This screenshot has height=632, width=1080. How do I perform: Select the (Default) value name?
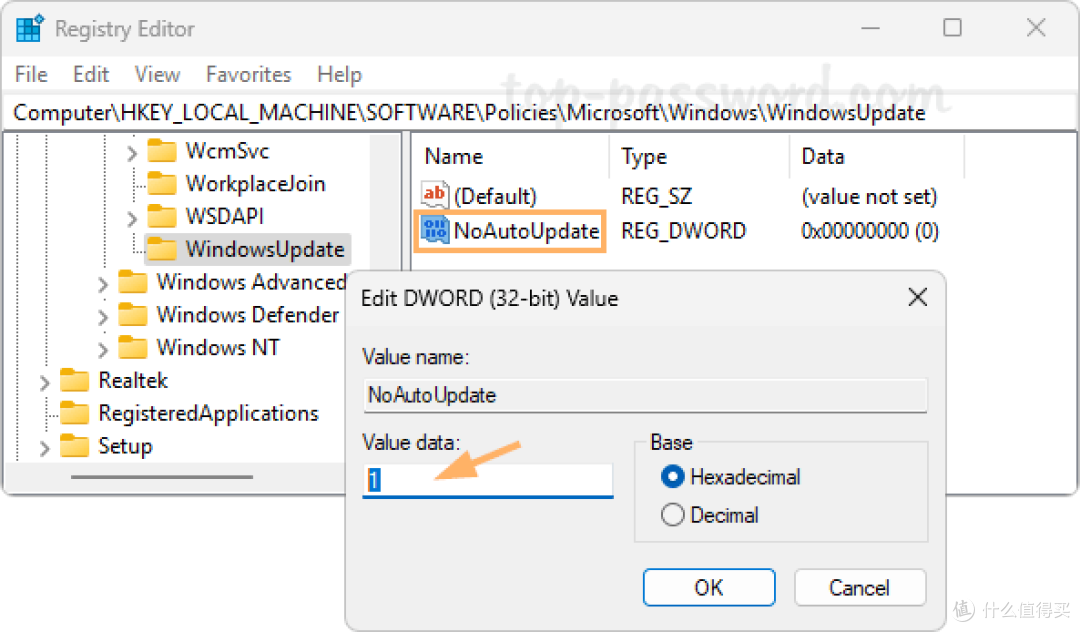point(495,196)
